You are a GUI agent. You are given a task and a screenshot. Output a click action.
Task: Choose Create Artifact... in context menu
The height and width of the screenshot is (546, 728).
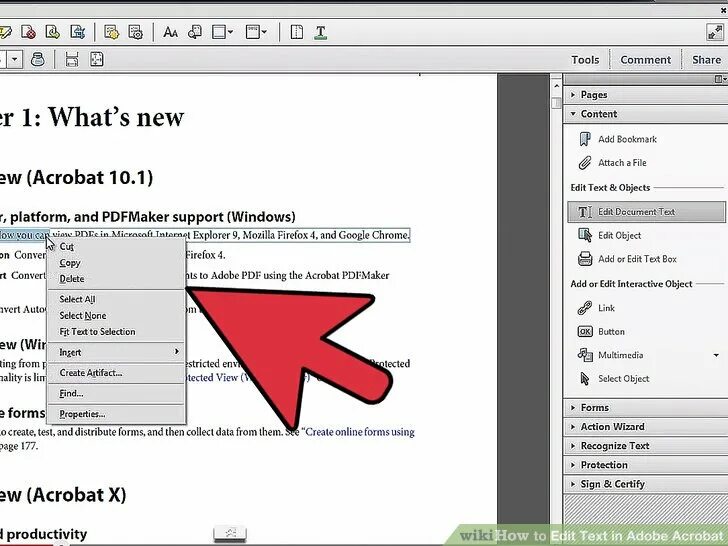[117, 373]
